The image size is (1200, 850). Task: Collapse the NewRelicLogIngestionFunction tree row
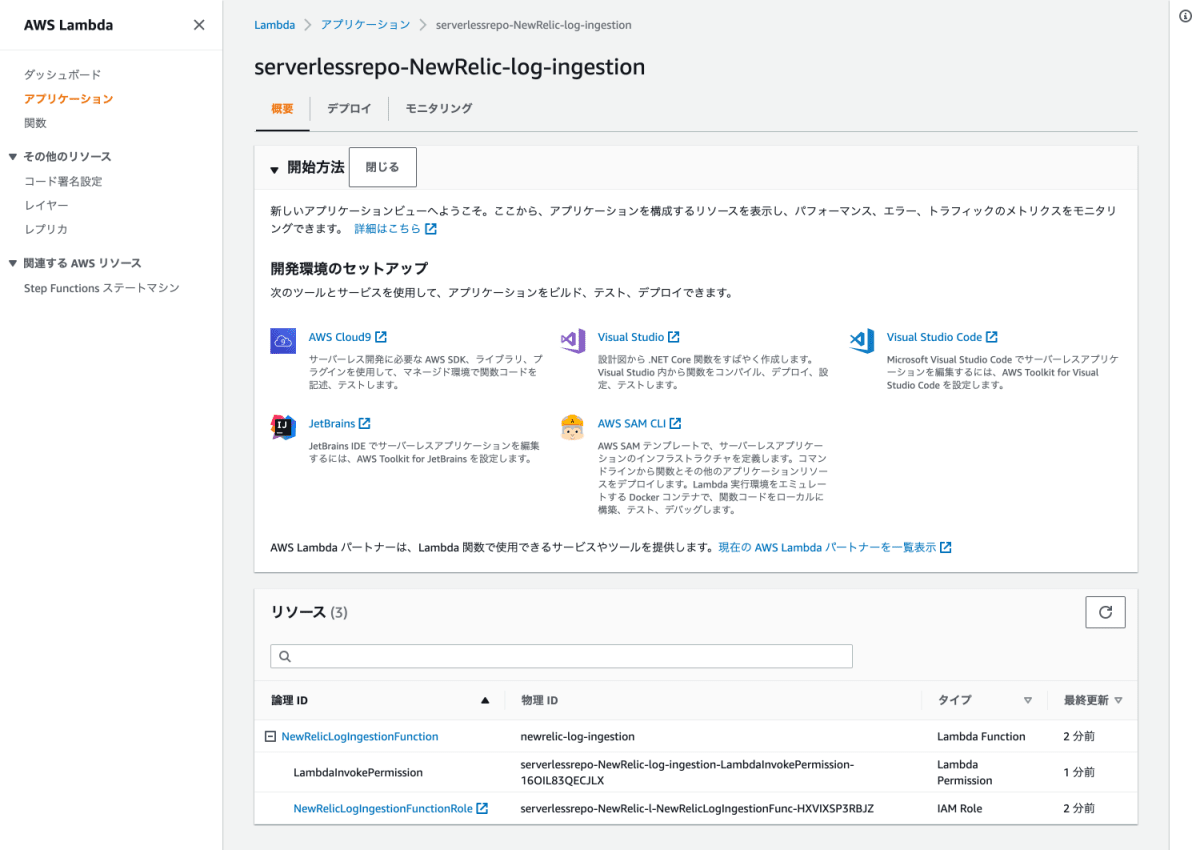(270, 736)
